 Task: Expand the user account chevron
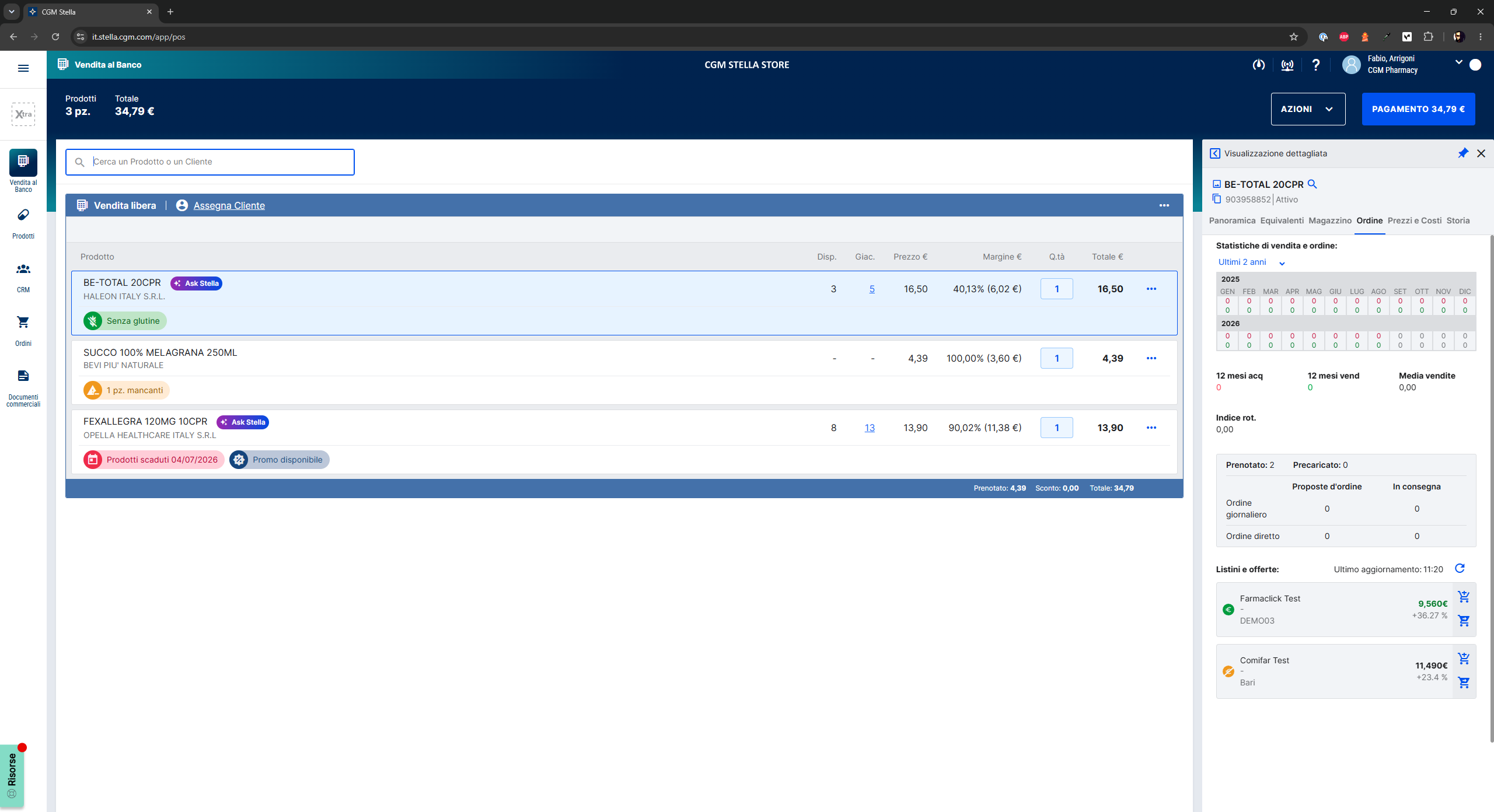[1459, 62]
